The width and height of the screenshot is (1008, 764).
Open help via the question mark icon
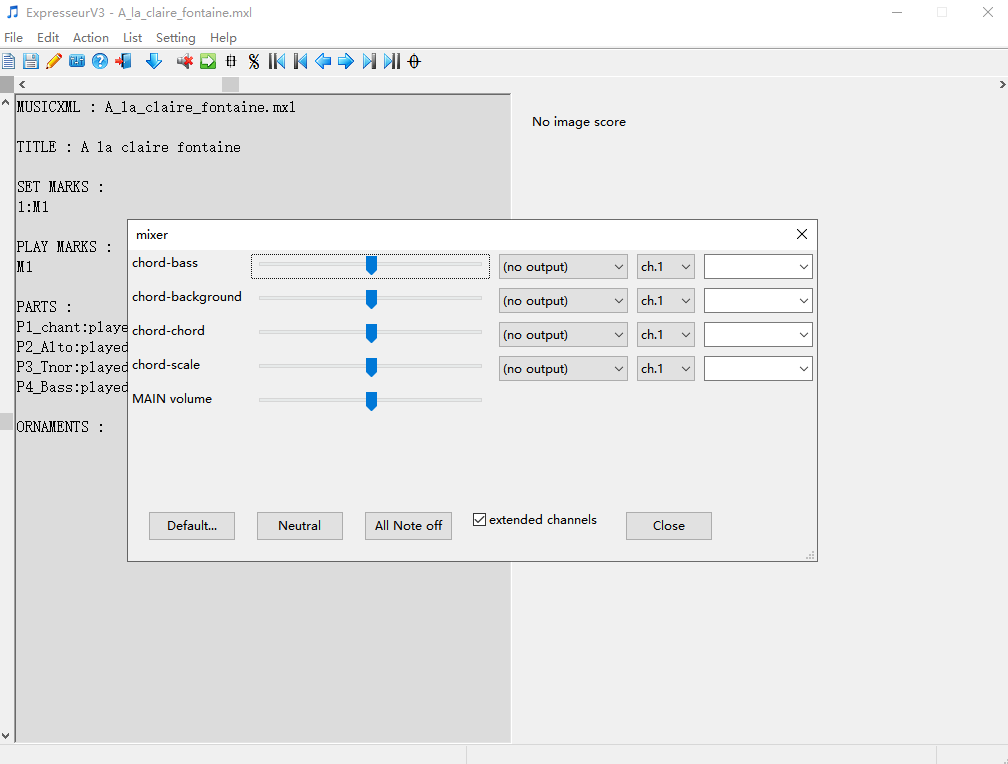100,62
